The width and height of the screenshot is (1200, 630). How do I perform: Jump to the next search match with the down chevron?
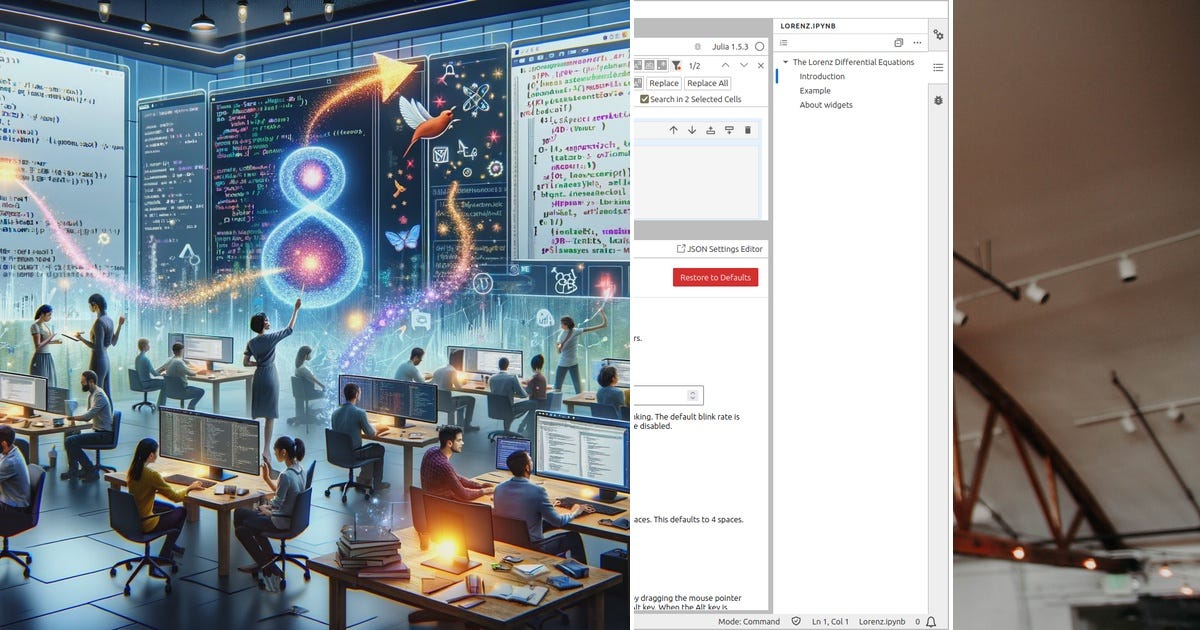coord(742,64)
